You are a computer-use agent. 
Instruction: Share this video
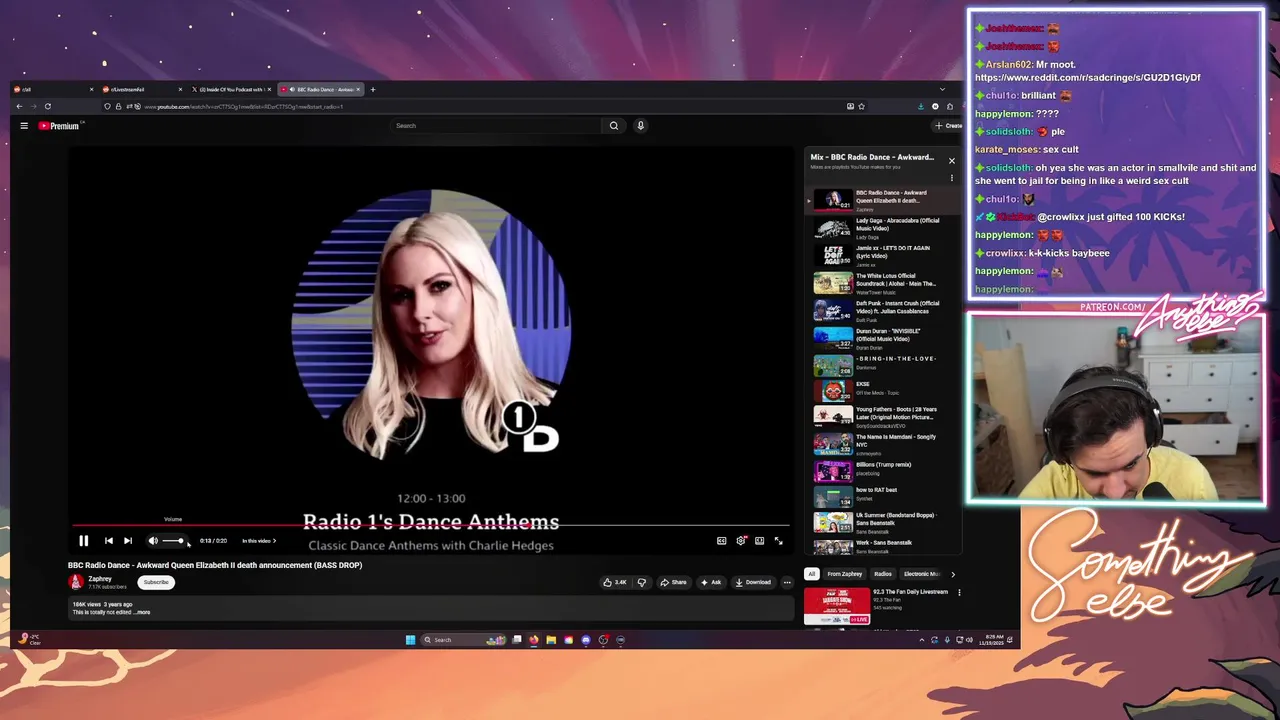coord(674,582)
